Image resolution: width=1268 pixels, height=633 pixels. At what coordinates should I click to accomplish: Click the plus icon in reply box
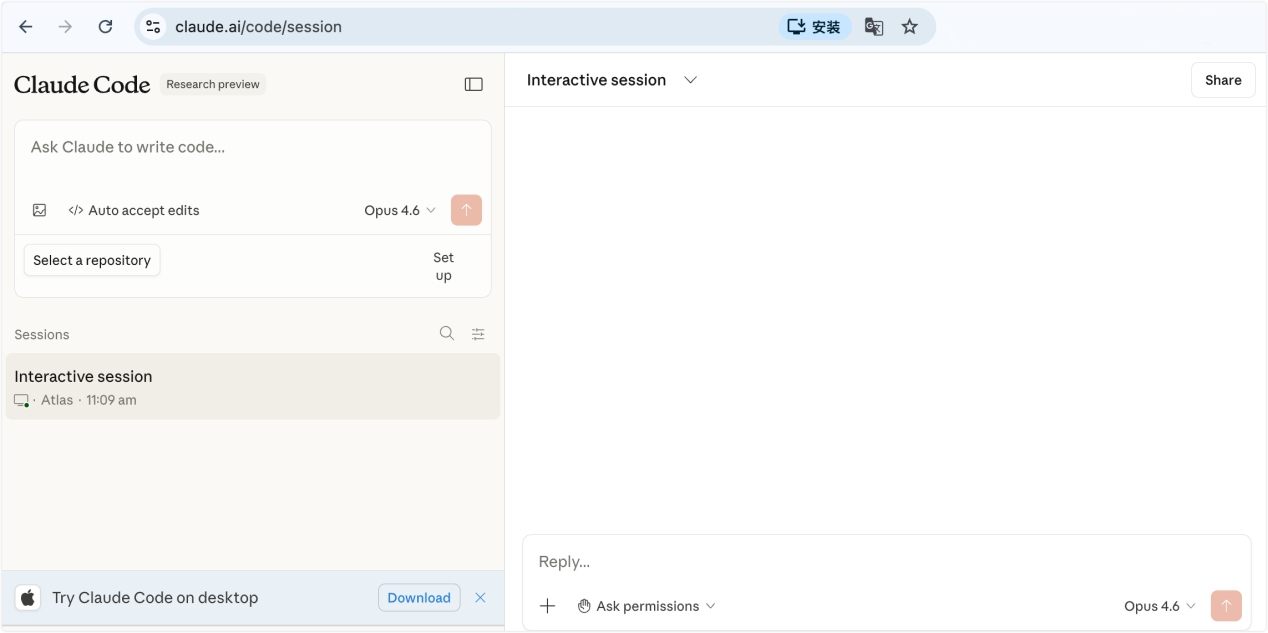click(547, 606)
